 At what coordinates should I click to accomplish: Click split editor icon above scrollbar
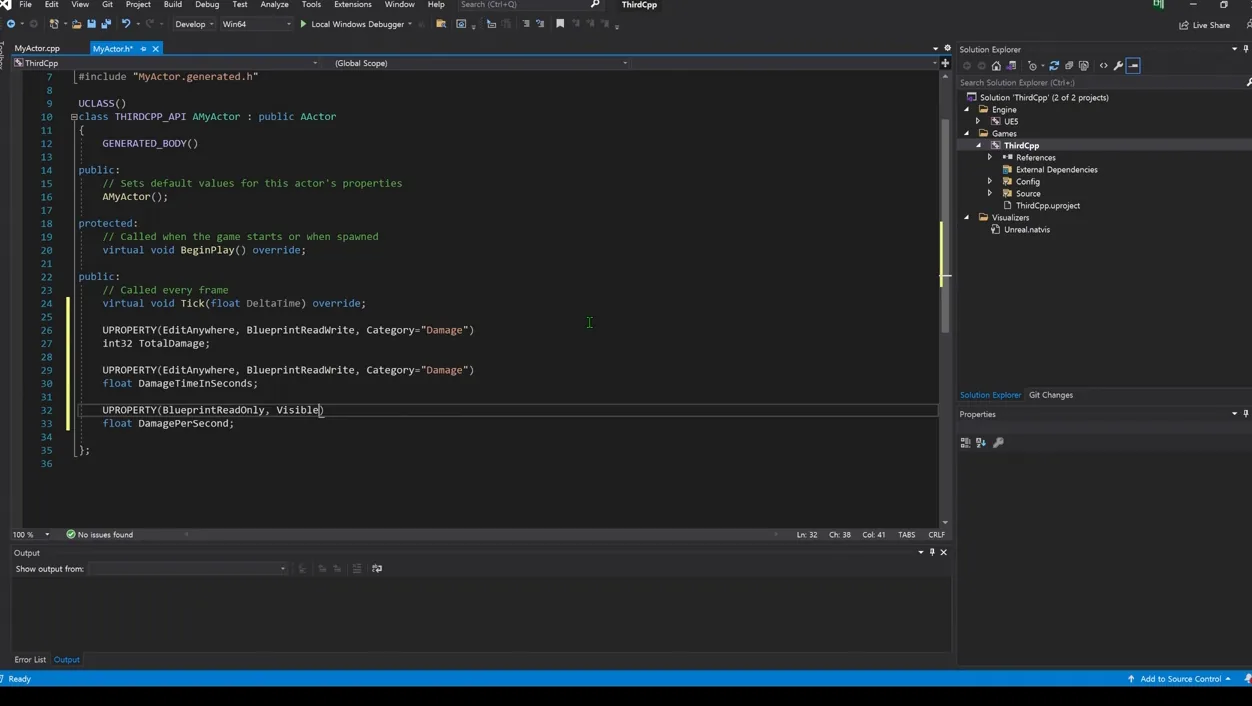(x=945, y=63)
